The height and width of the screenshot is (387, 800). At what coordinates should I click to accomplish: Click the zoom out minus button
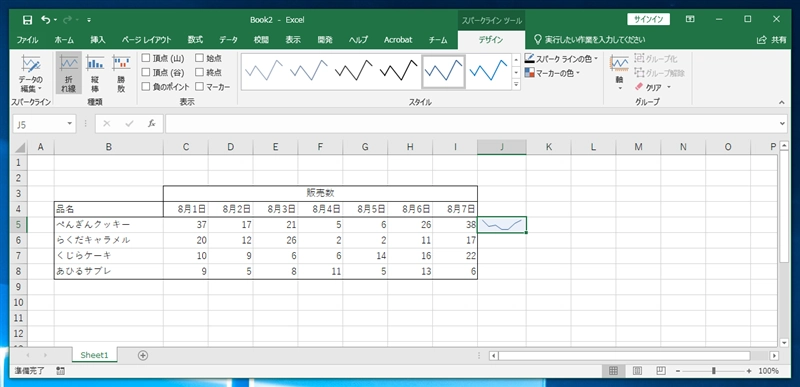coord(679,371)
